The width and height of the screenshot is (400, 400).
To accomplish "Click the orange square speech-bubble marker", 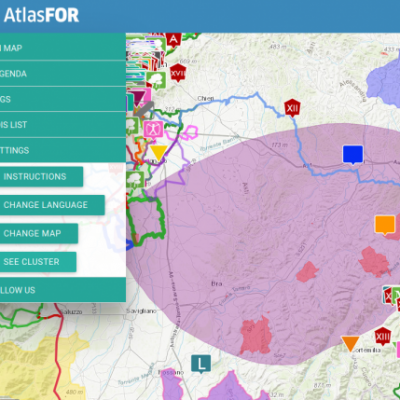I will (385, 225).
